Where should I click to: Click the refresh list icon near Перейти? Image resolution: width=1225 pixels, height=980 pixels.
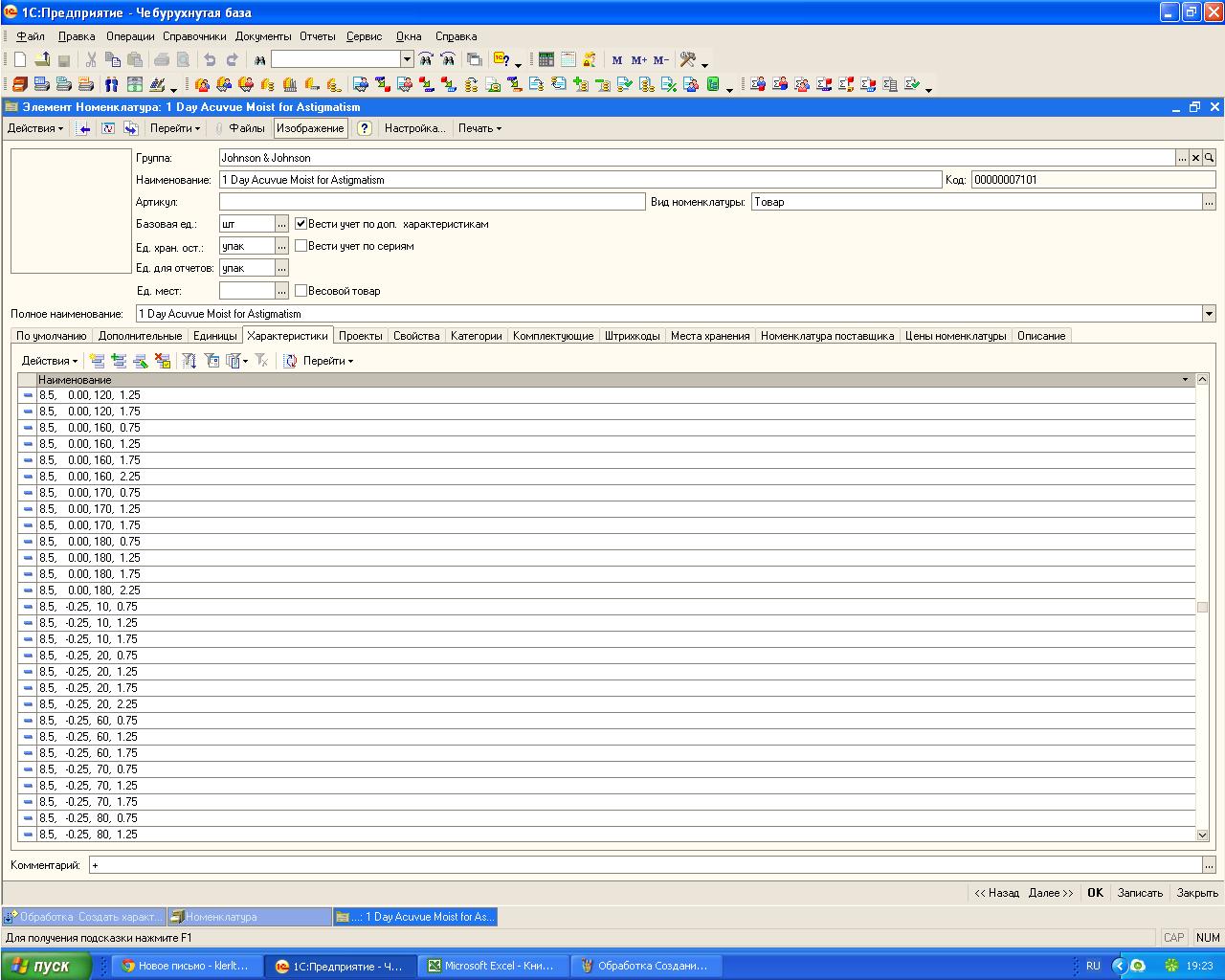(290, 361)
